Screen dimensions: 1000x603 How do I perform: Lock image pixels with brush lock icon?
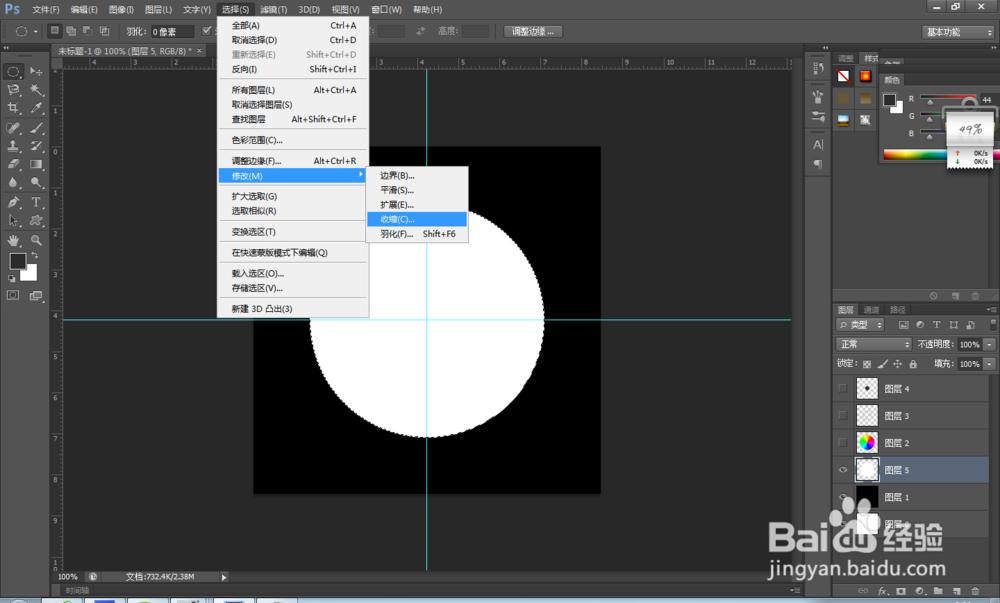883,364
